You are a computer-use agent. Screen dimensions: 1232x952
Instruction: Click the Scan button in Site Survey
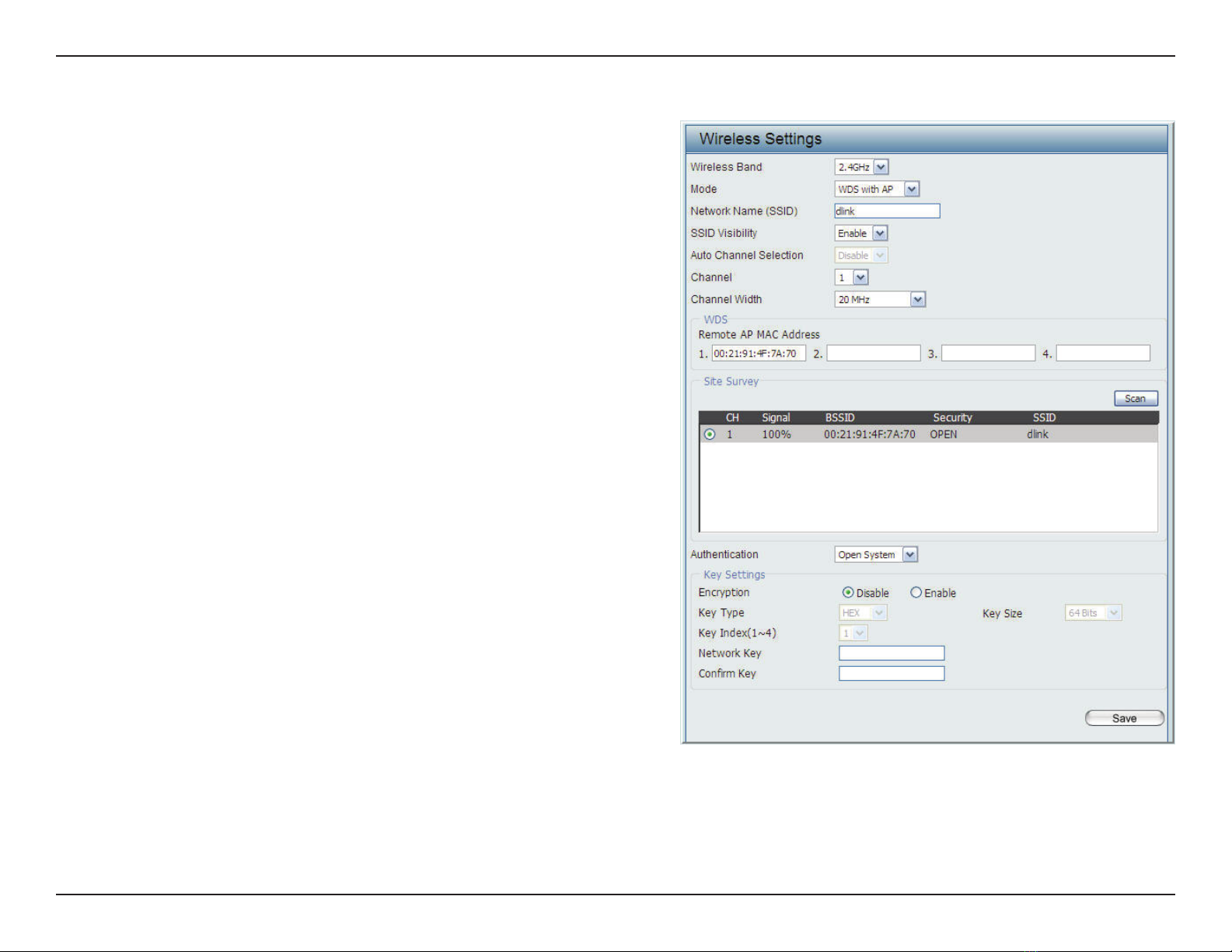[x=1136, y=399]
